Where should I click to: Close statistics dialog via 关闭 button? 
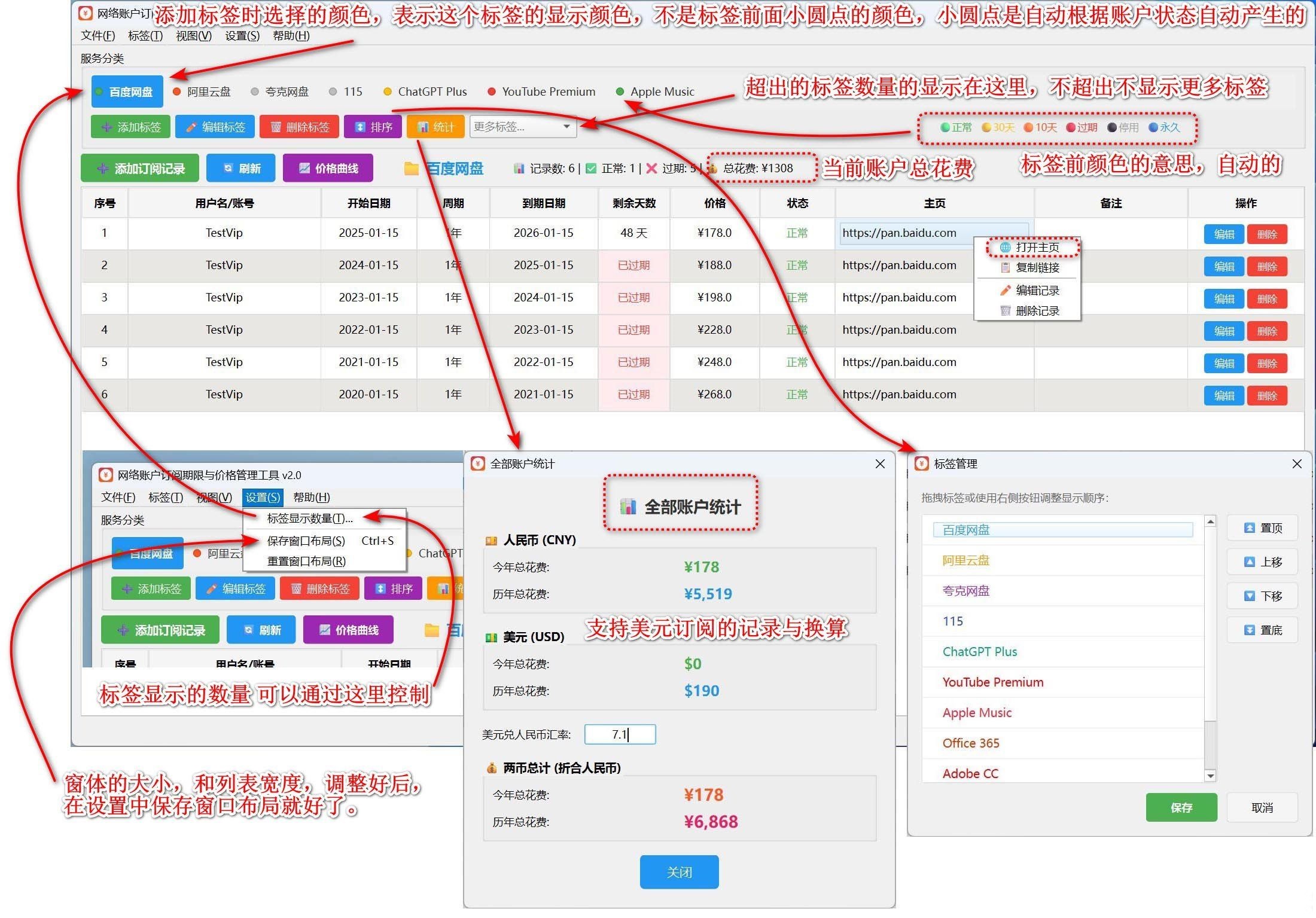click(x=679, y=871)
